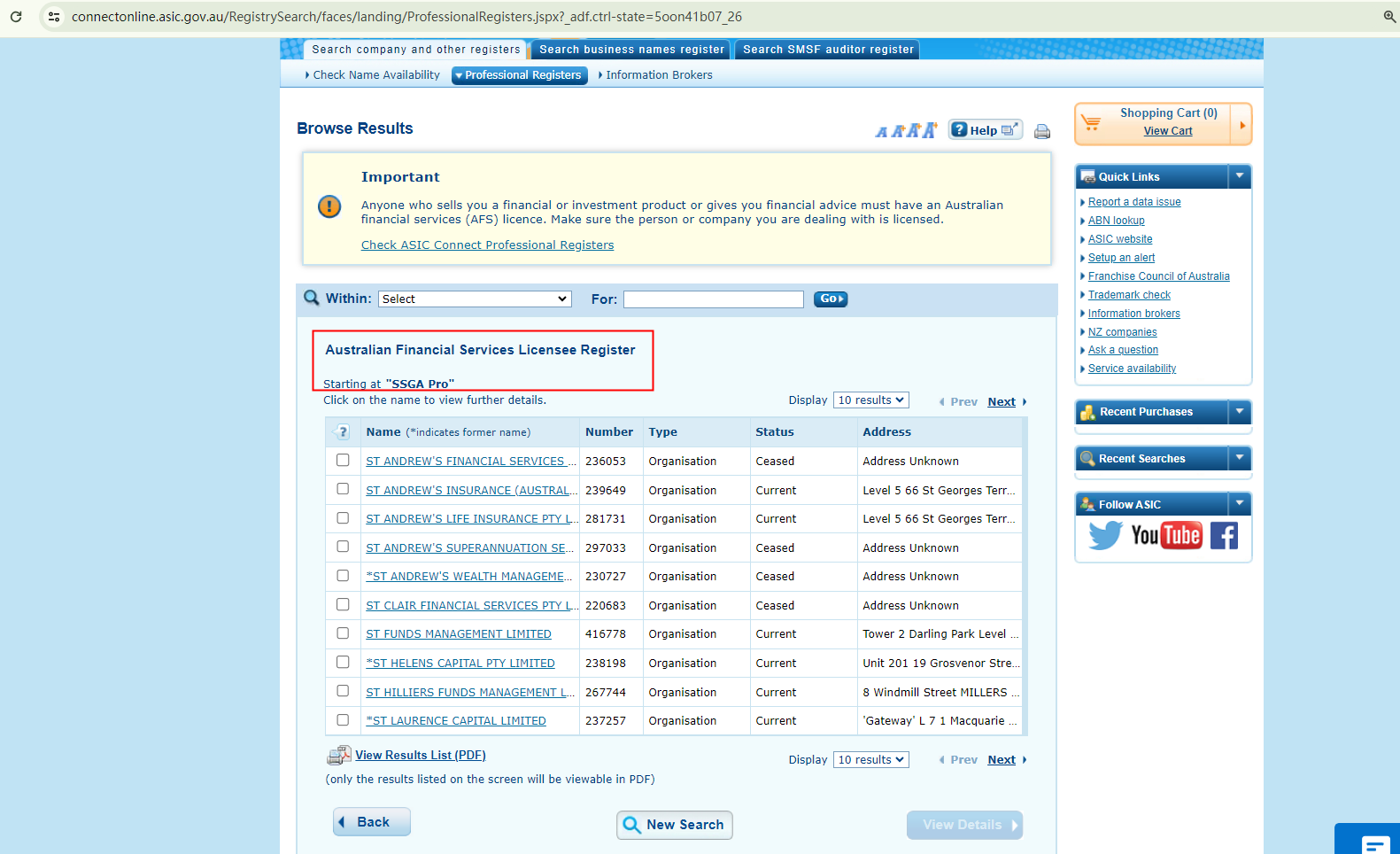Click the orange arrow on Shopping Cart panel
This screenshot has height=854, width=1400.
click(x=1242, y=125)
